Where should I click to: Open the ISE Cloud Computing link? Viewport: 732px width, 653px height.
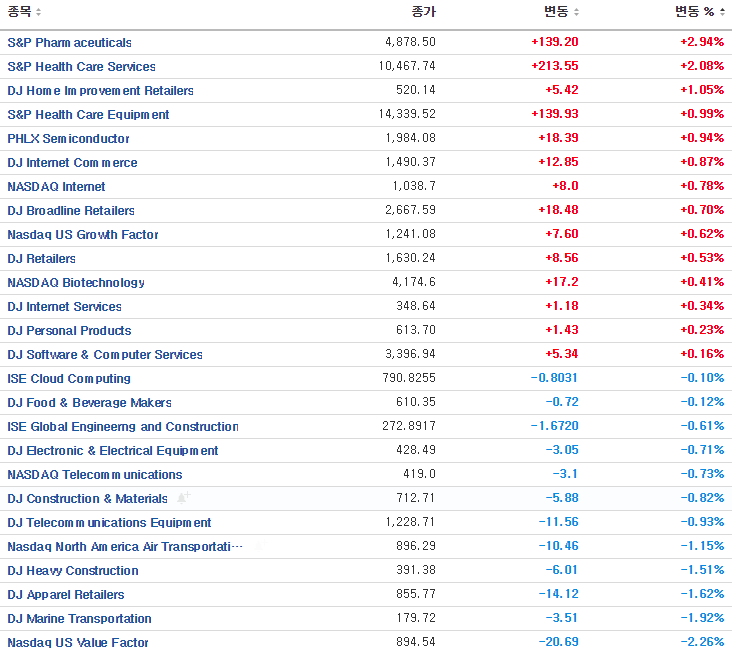[69, 379]
